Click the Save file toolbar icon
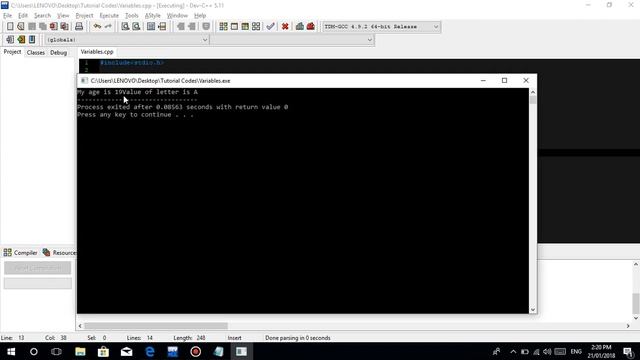This screenshot has width=640, height=360. 32,27
